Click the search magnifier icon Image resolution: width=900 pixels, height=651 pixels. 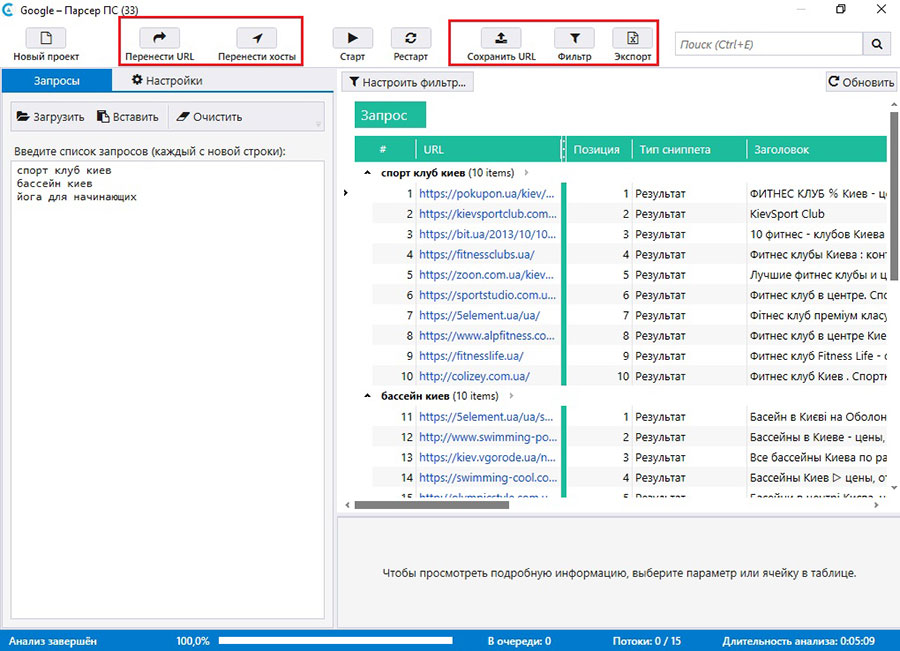coord(877,44)
